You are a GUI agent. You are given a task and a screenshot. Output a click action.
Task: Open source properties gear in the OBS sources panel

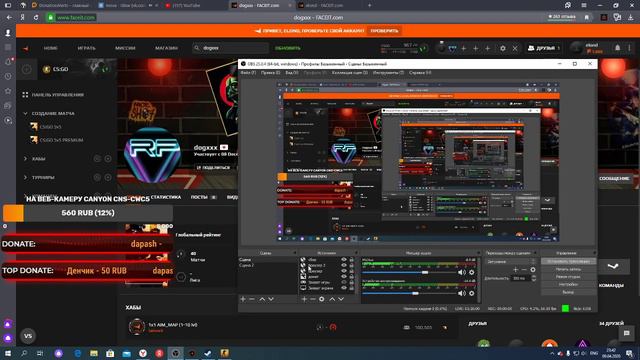point(322,299)
